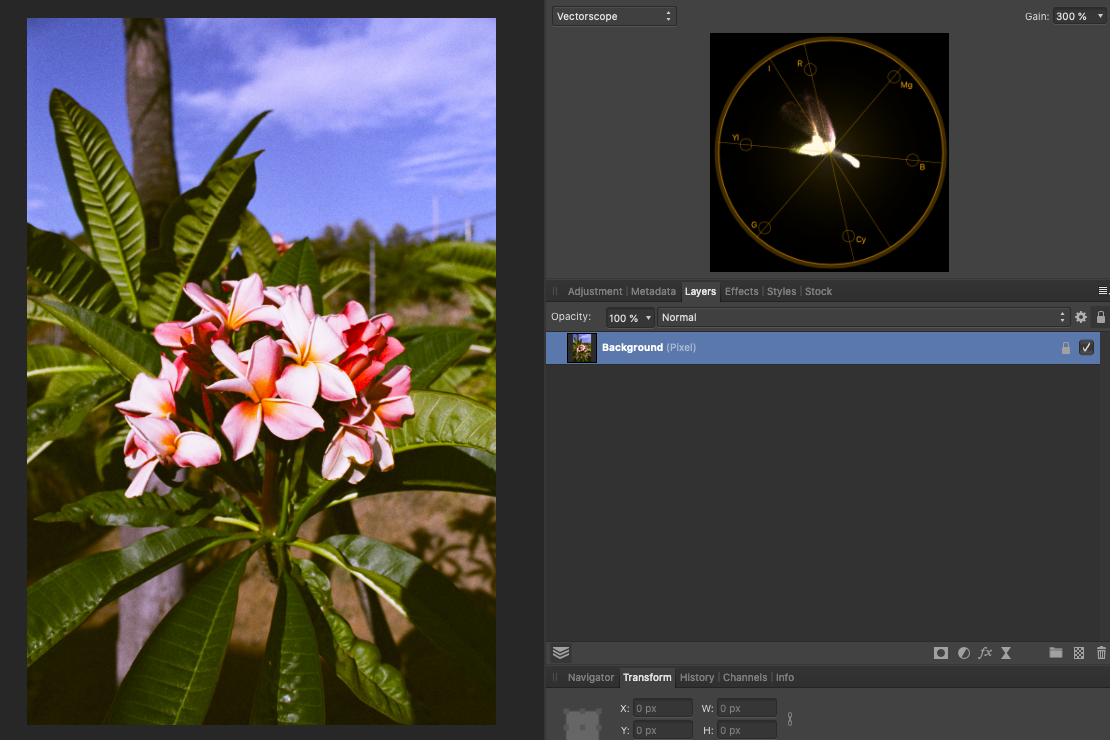Add a new pixel layer
1110x740 pixels.
pyautogui.click(x=1079, y=653)
